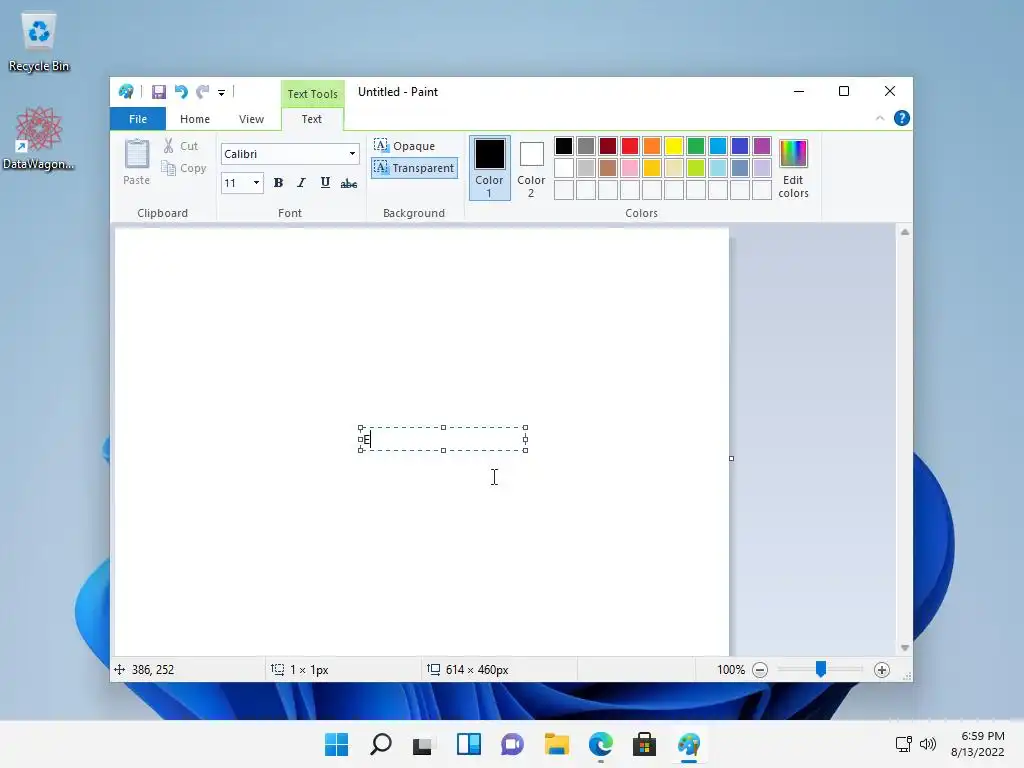Image resolution: width=1024 pixels, height=768 pixels.
Task: Switch to the Home ribbon tab
Action: tap(195, 119)
